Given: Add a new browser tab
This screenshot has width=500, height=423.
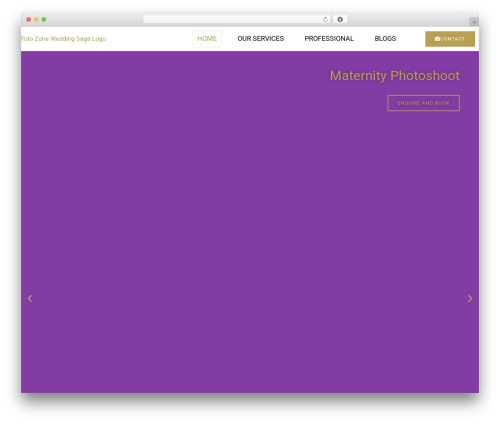Looking at the screenshot, I should click(x=474, y=22).
